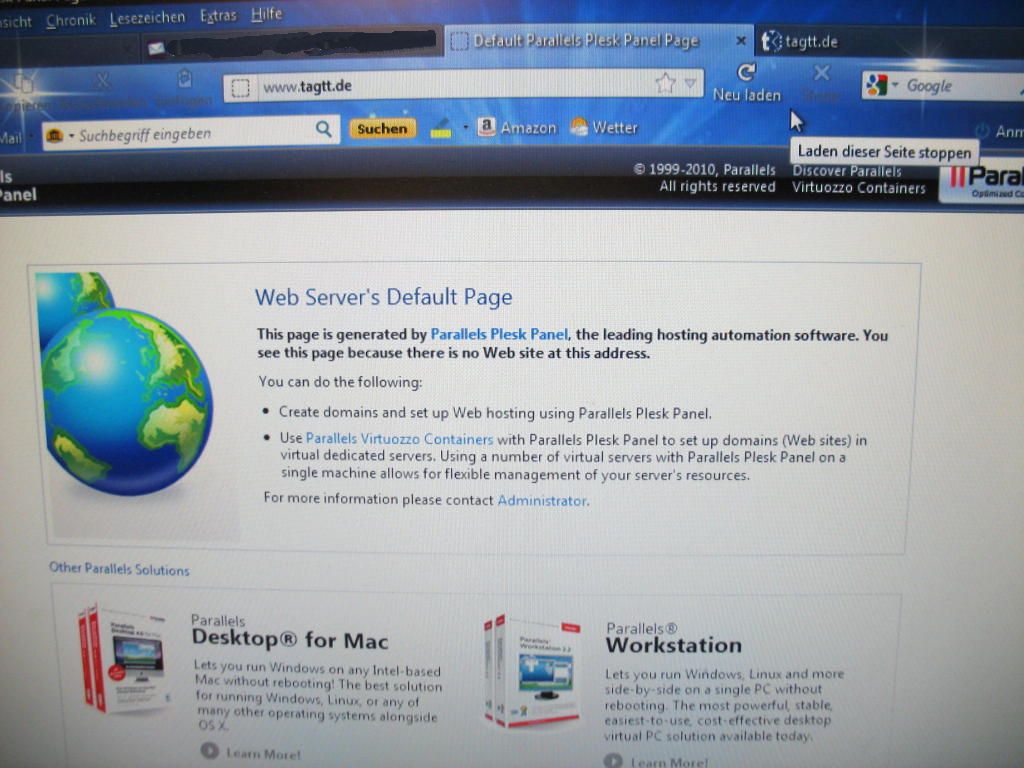Open address bar history dropdown arrow
Screen dimensions: 1024x768
click(690, 84)
